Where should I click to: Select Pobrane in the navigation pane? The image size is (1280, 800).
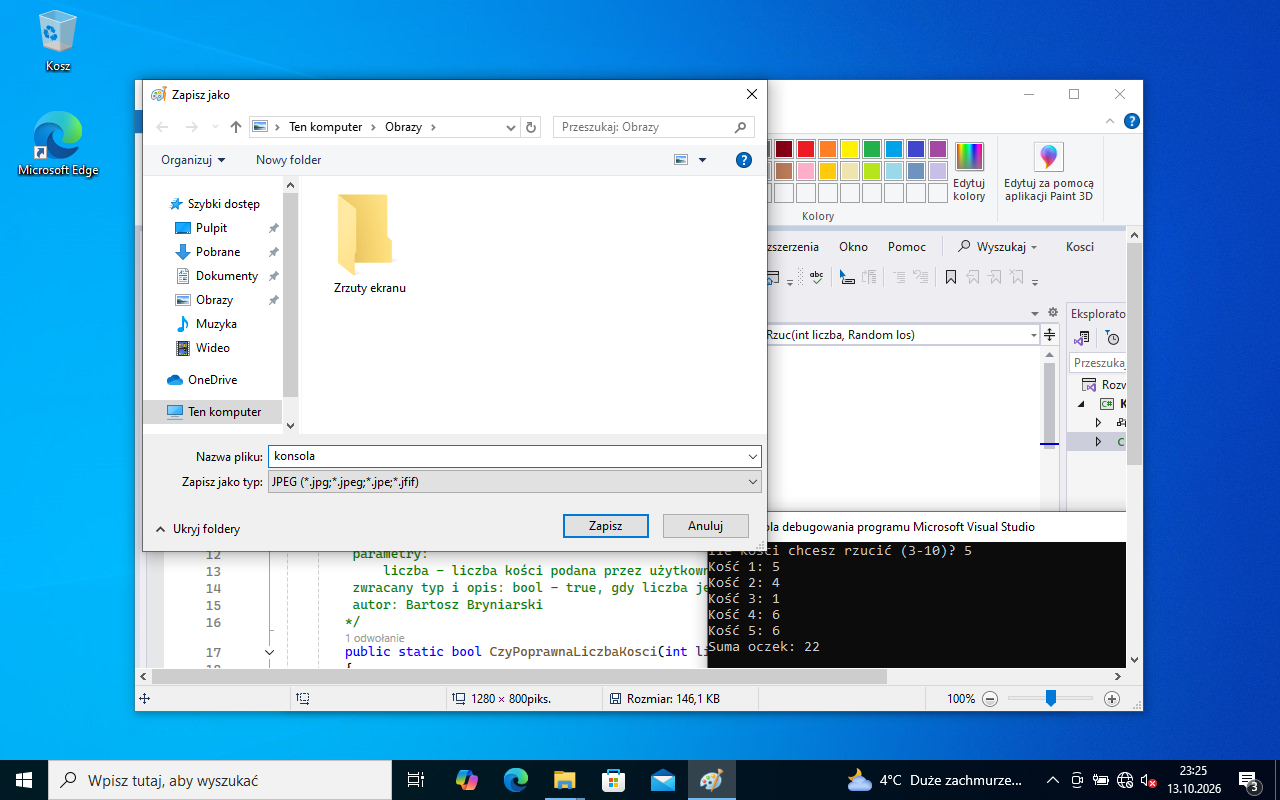tap(218, 252)
